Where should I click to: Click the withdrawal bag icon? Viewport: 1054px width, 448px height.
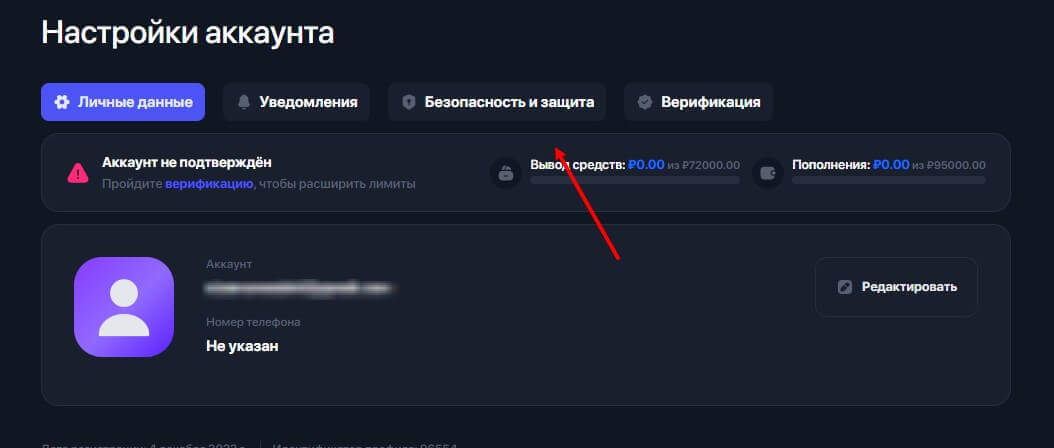click(x=505, y=173)
